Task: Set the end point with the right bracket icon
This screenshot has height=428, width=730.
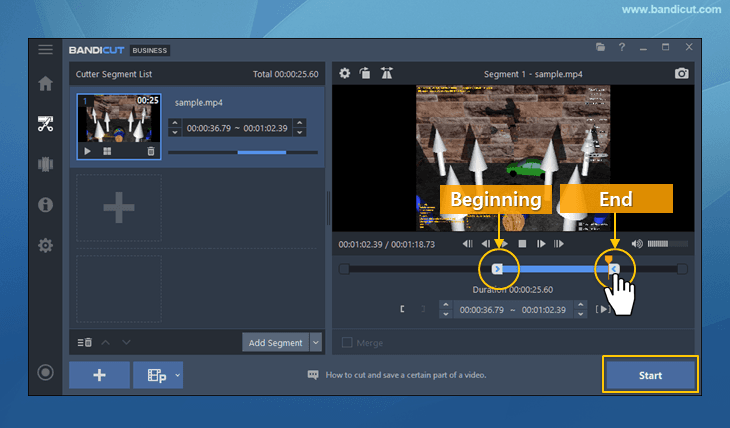Action: point(423,309)
